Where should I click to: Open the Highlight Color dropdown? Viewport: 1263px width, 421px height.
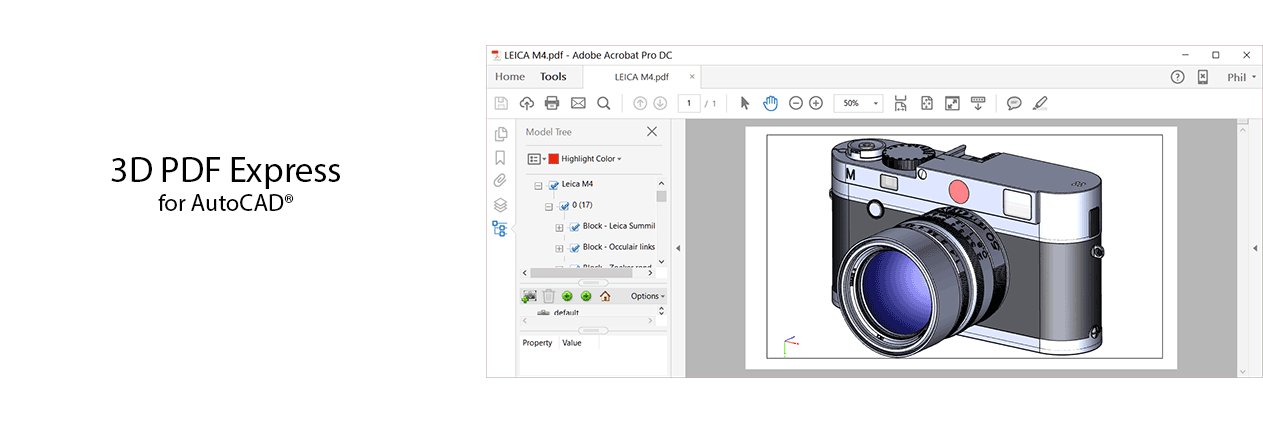[591, 159]
